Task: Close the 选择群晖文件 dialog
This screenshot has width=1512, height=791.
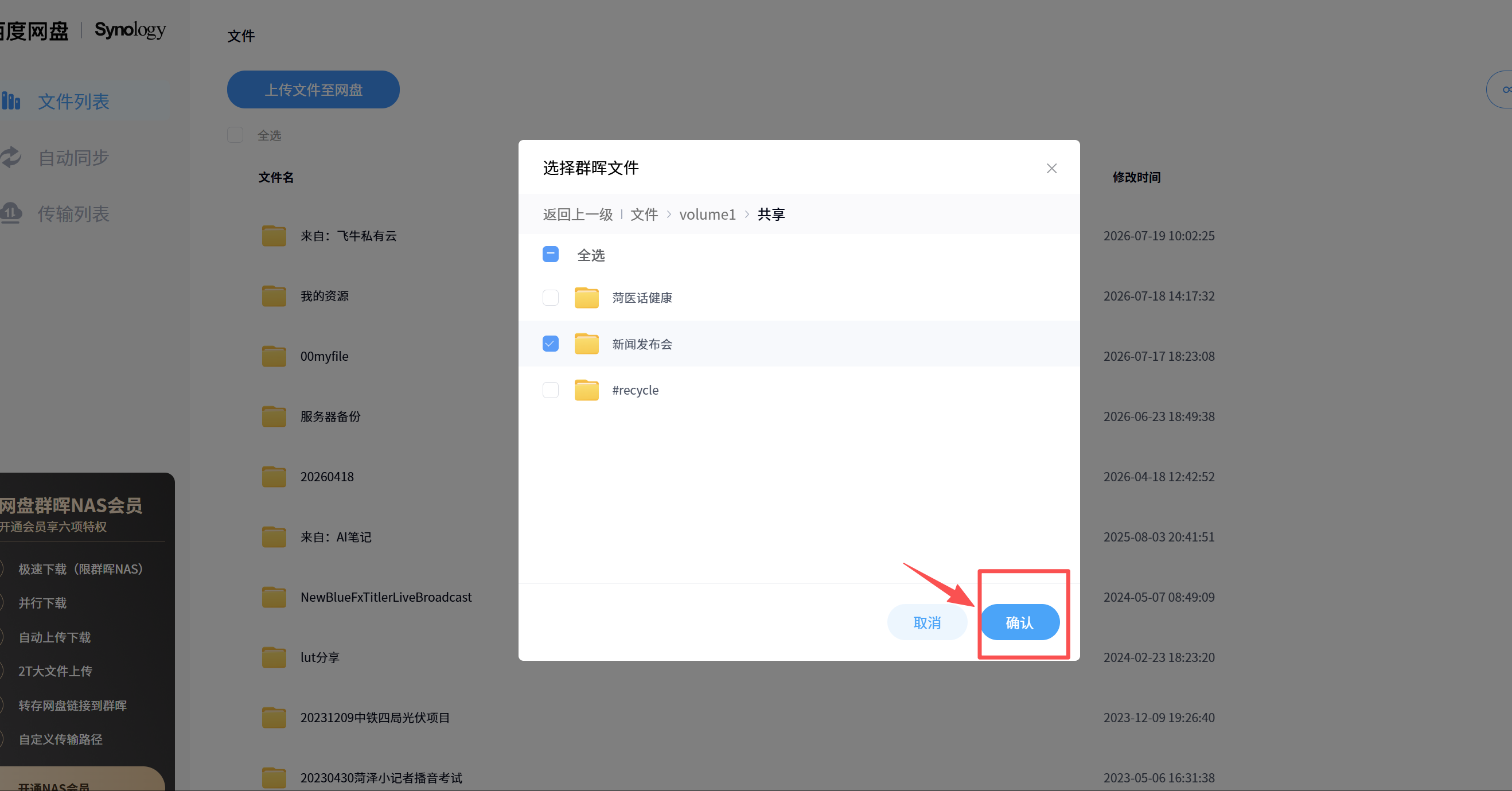Action: coord(1051,169)
